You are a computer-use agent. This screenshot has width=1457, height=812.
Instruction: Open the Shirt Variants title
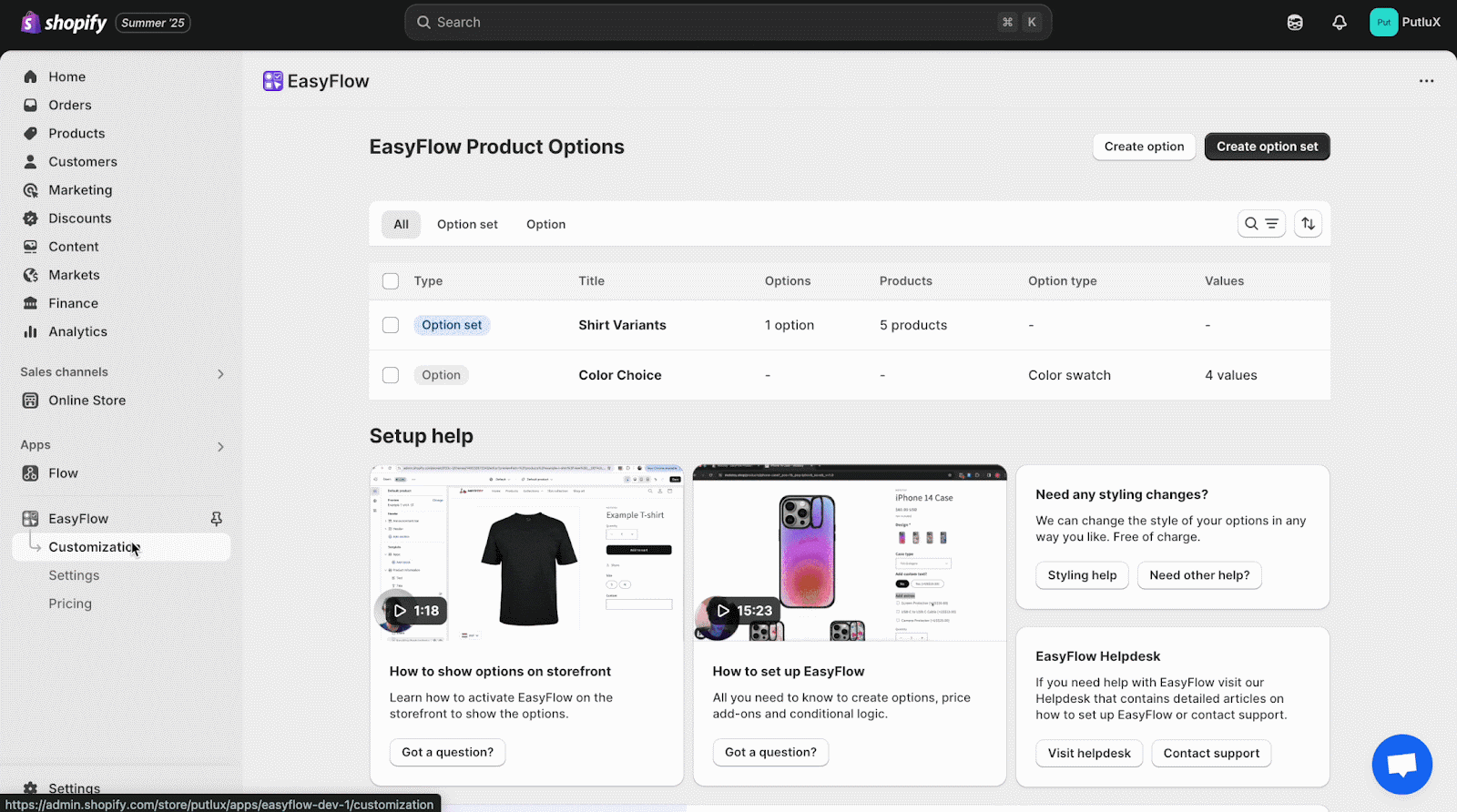(x=622, y=325)
